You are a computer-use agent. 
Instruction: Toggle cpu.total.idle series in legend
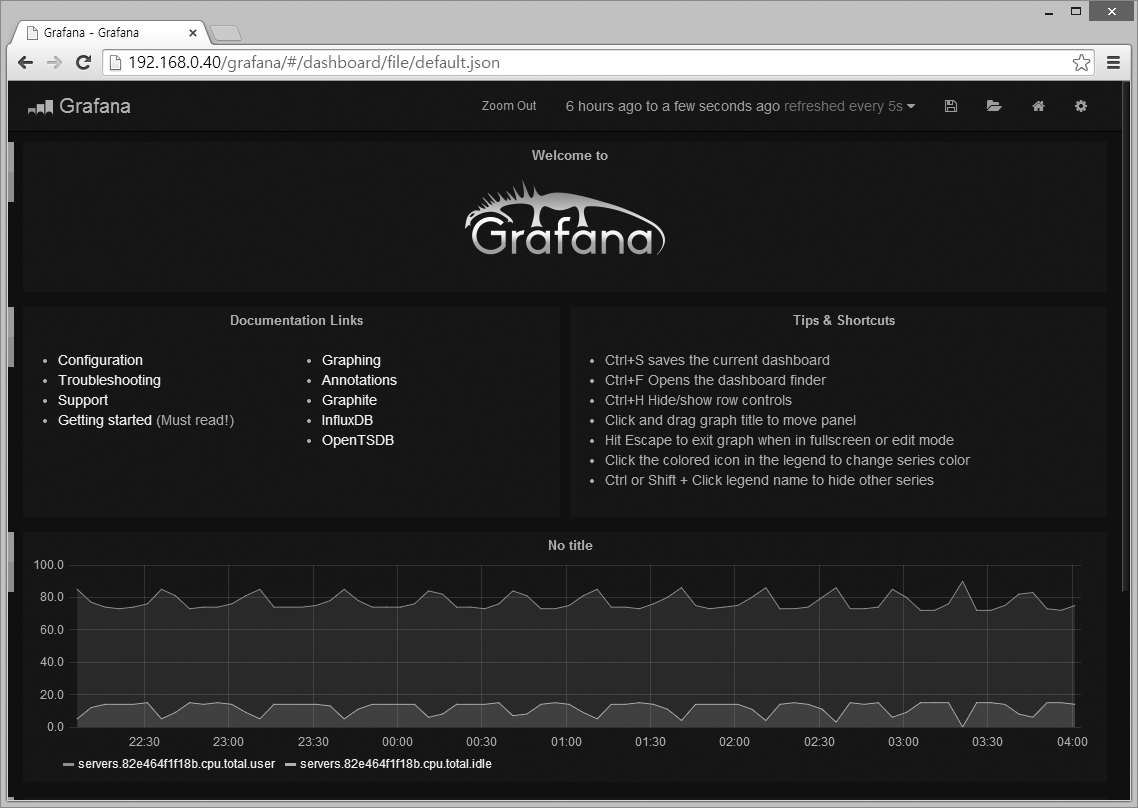click(x=395, y=764)
